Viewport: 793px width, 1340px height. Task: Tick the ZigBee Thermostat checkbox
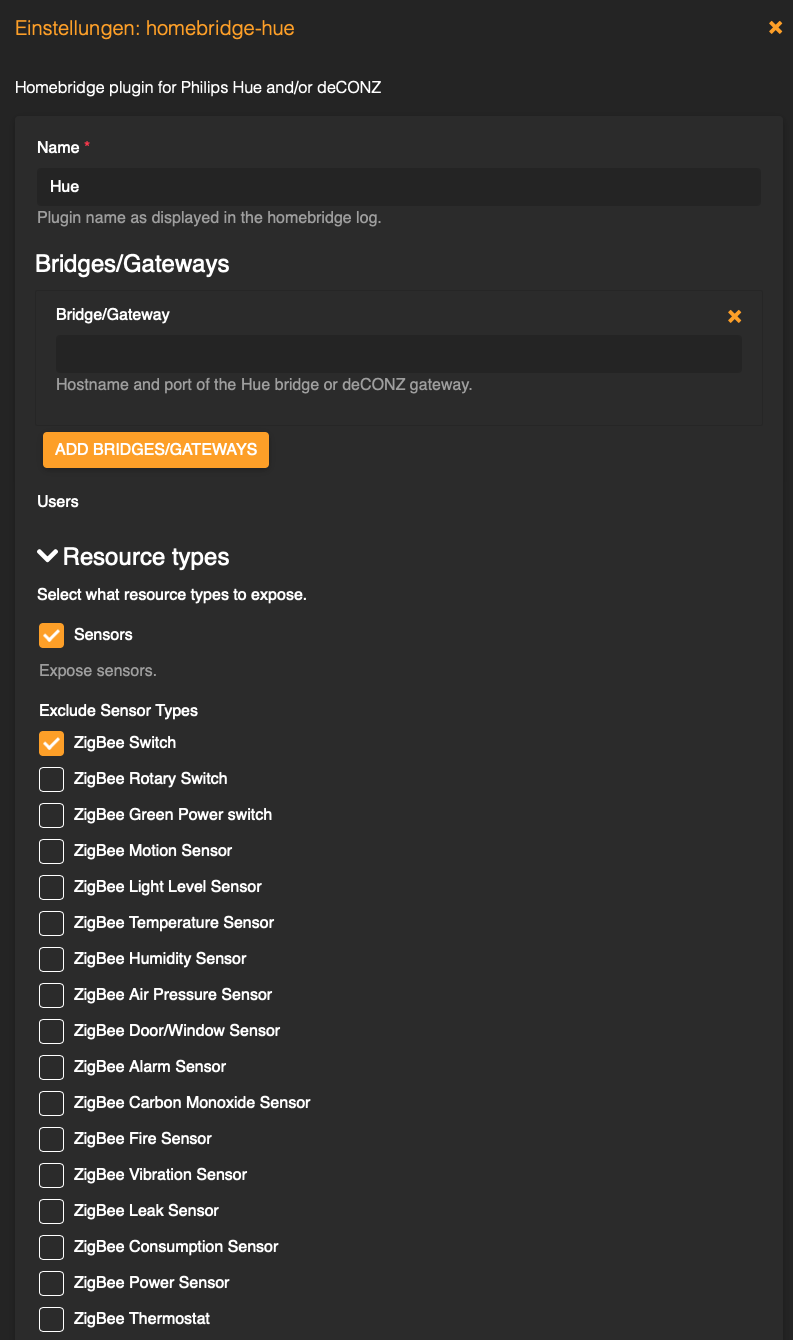click(51, 1319)
